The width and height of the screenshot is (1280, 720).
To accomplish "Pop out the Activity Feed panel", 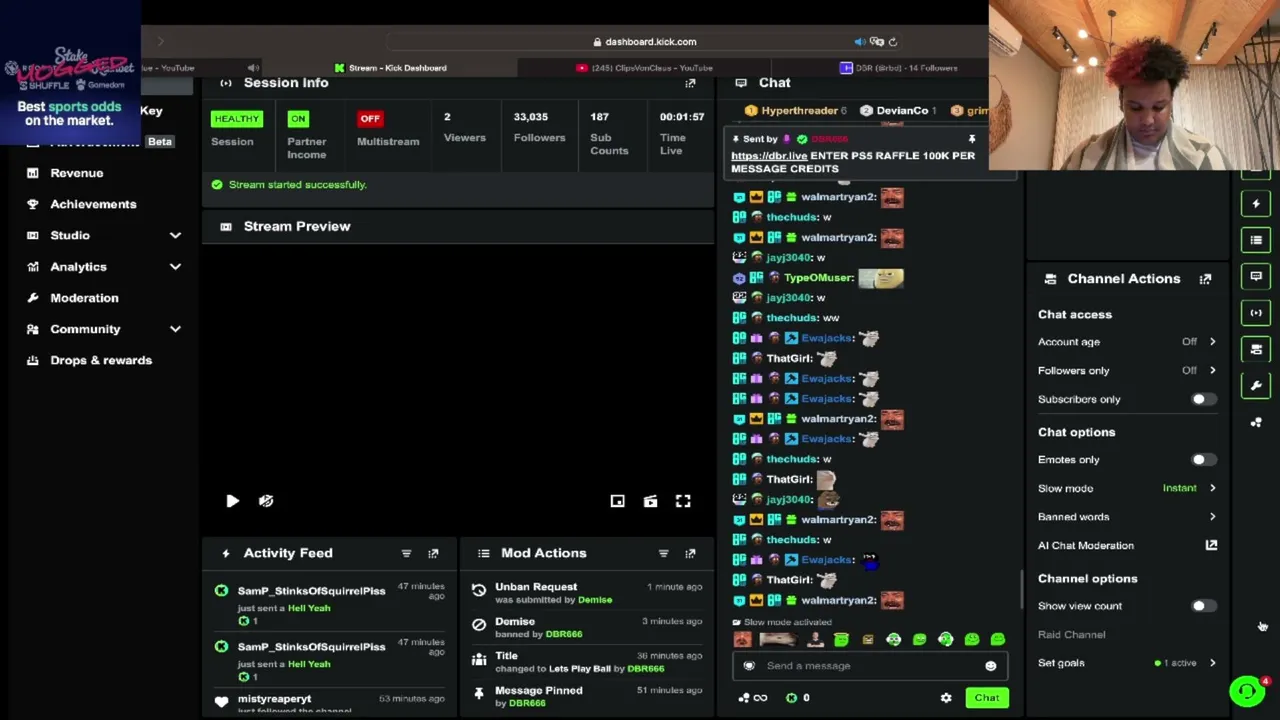I will [433, 553].
